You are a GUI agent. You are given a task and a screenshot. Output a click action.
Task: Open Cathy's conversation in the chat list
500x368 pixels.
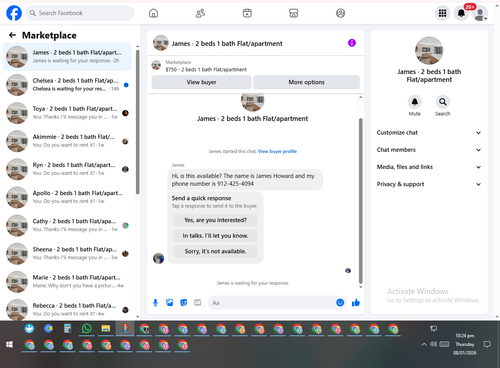point(67,225)
